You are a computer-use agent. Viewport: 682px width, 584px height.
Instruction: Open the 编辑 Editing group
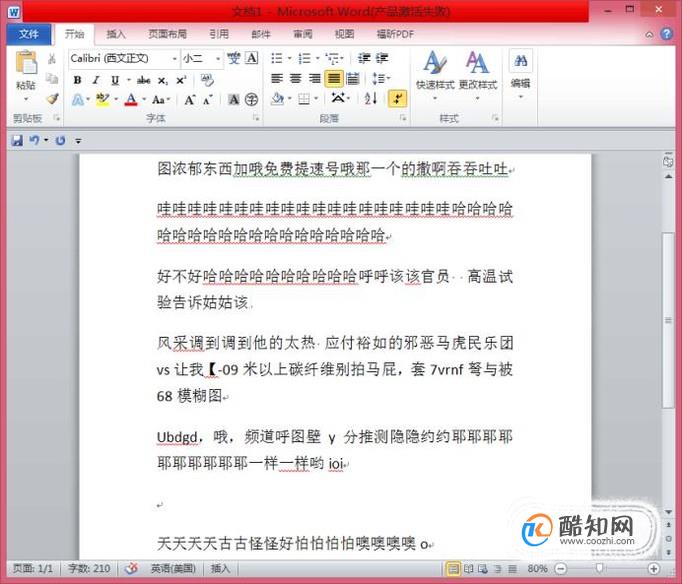pos(520,74)
